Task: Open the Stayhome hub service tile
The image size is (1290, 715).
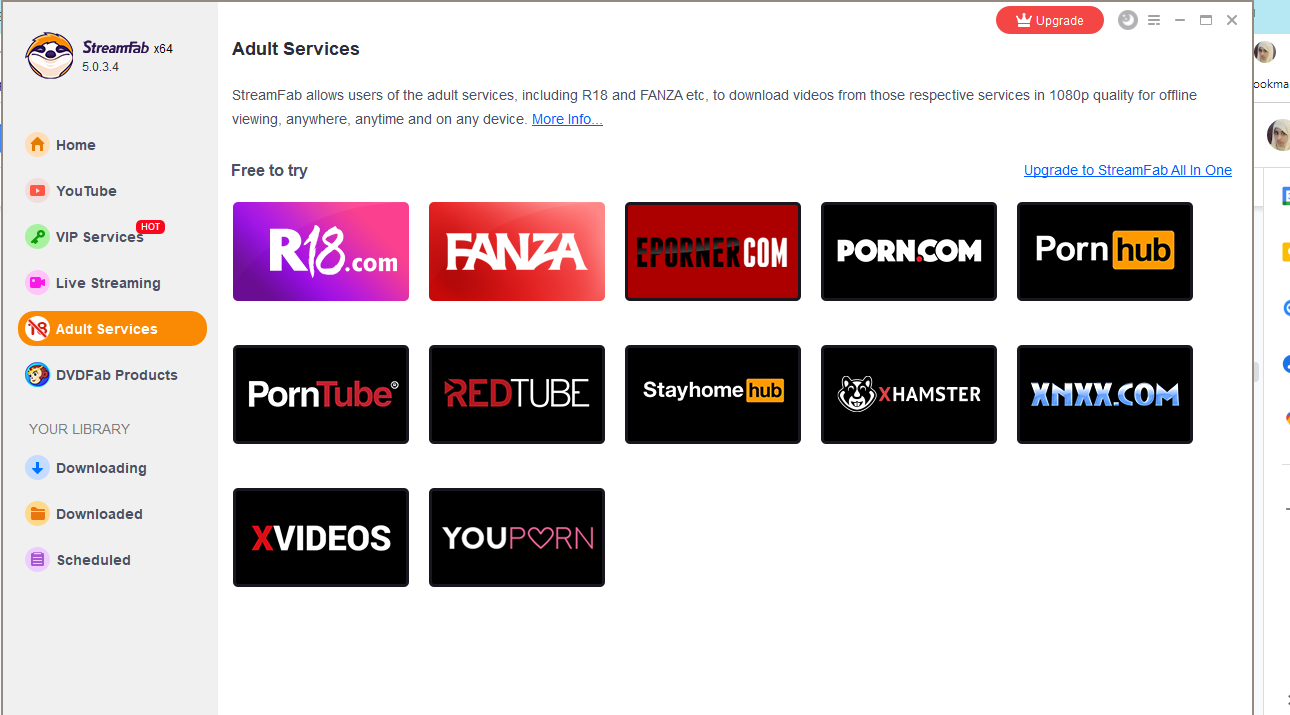Action: [713, 394]
